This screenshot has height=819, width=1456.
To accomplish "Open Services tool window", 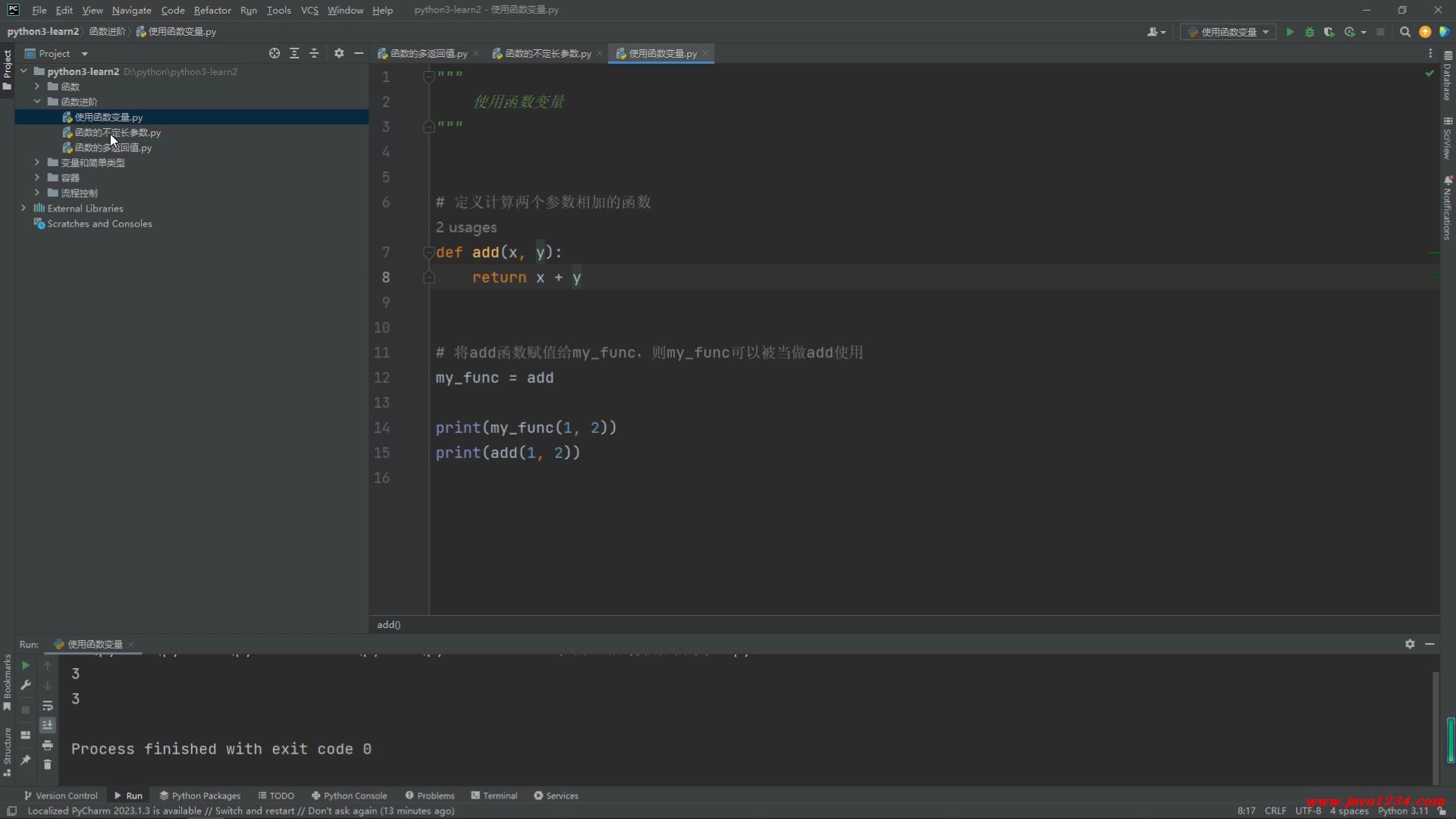I will [556, 795].
